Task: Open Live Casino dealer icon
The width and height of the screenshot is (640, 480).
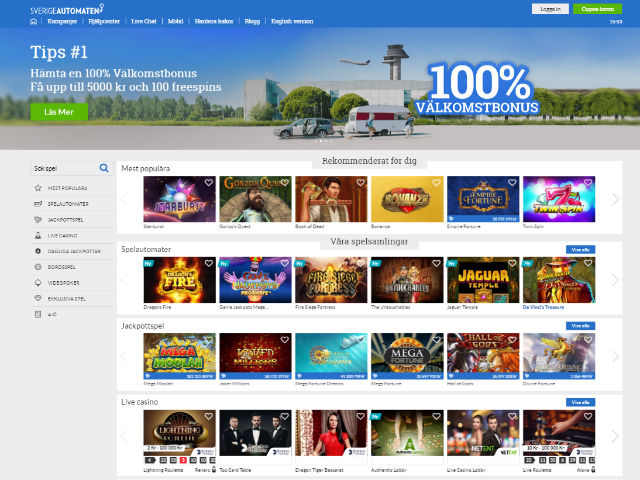Action: coord(38,236)
